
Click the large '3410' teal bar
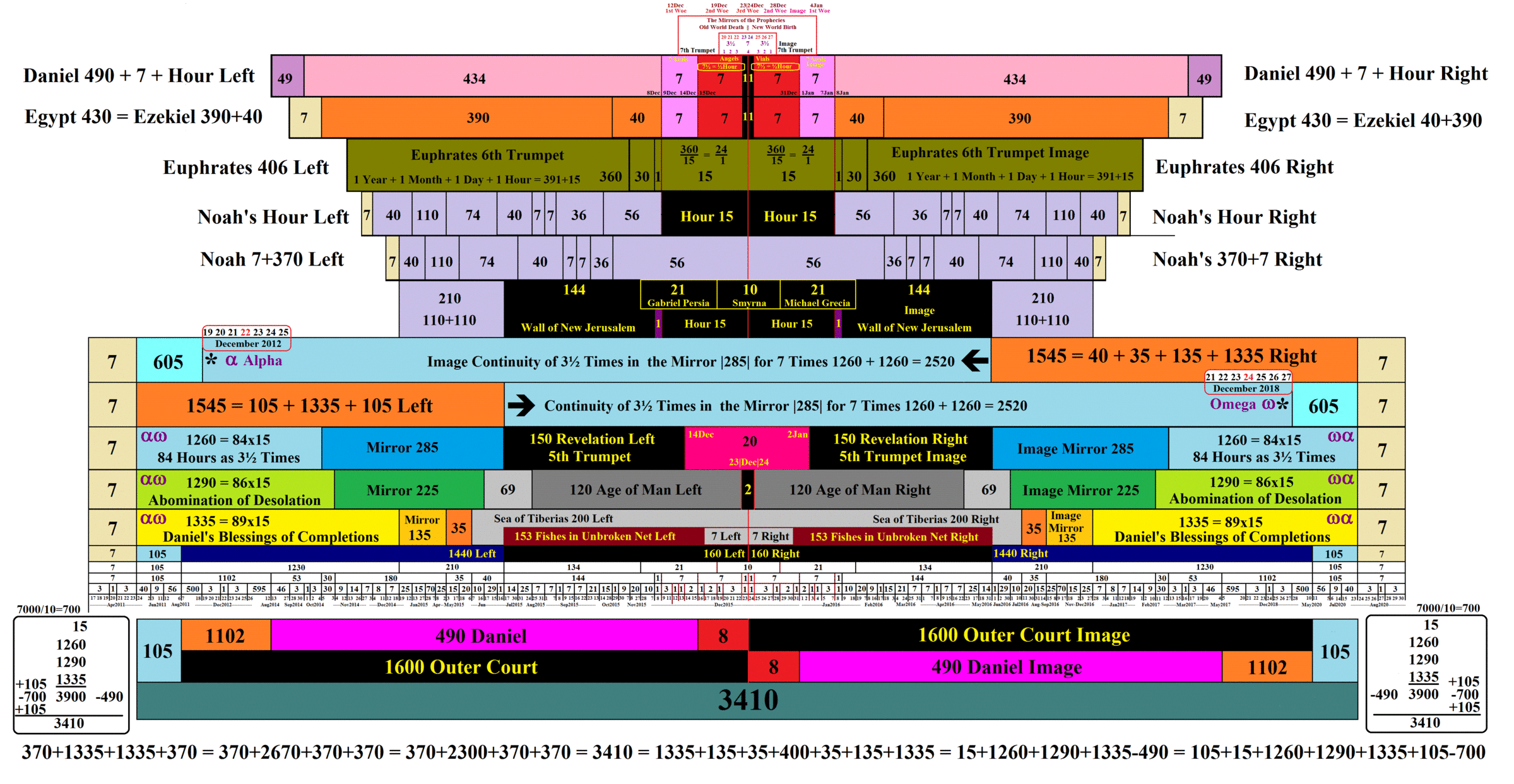[747, 701]
